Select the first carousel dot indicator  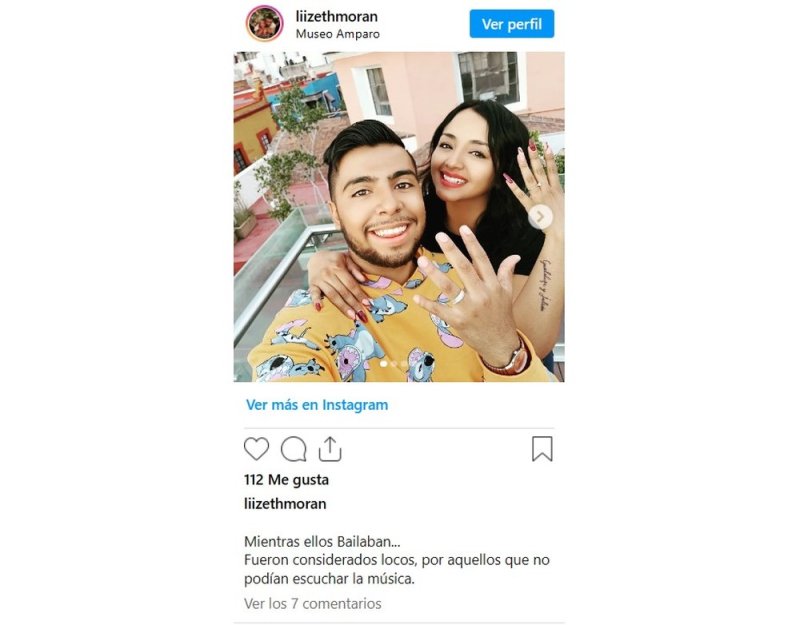point(384,364)
